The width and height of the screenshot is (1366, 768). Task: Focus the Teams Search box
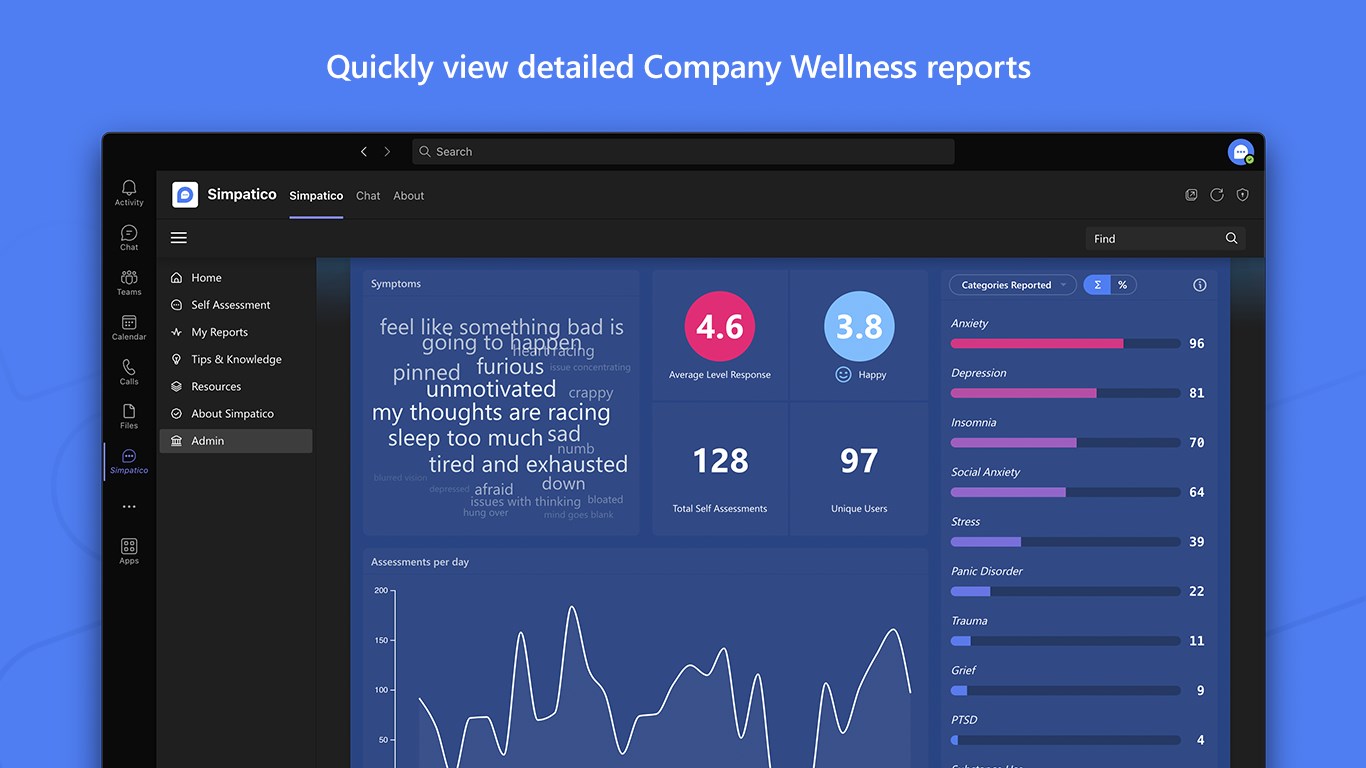pos(683,152)
